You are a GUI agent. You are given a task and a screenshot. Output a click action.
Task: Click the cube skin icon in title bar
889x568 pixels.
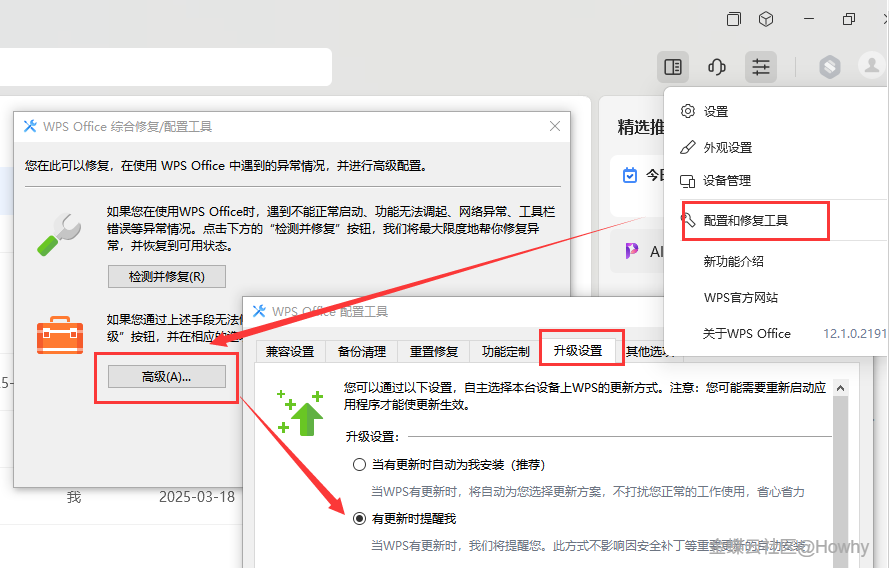coord(766,19)
